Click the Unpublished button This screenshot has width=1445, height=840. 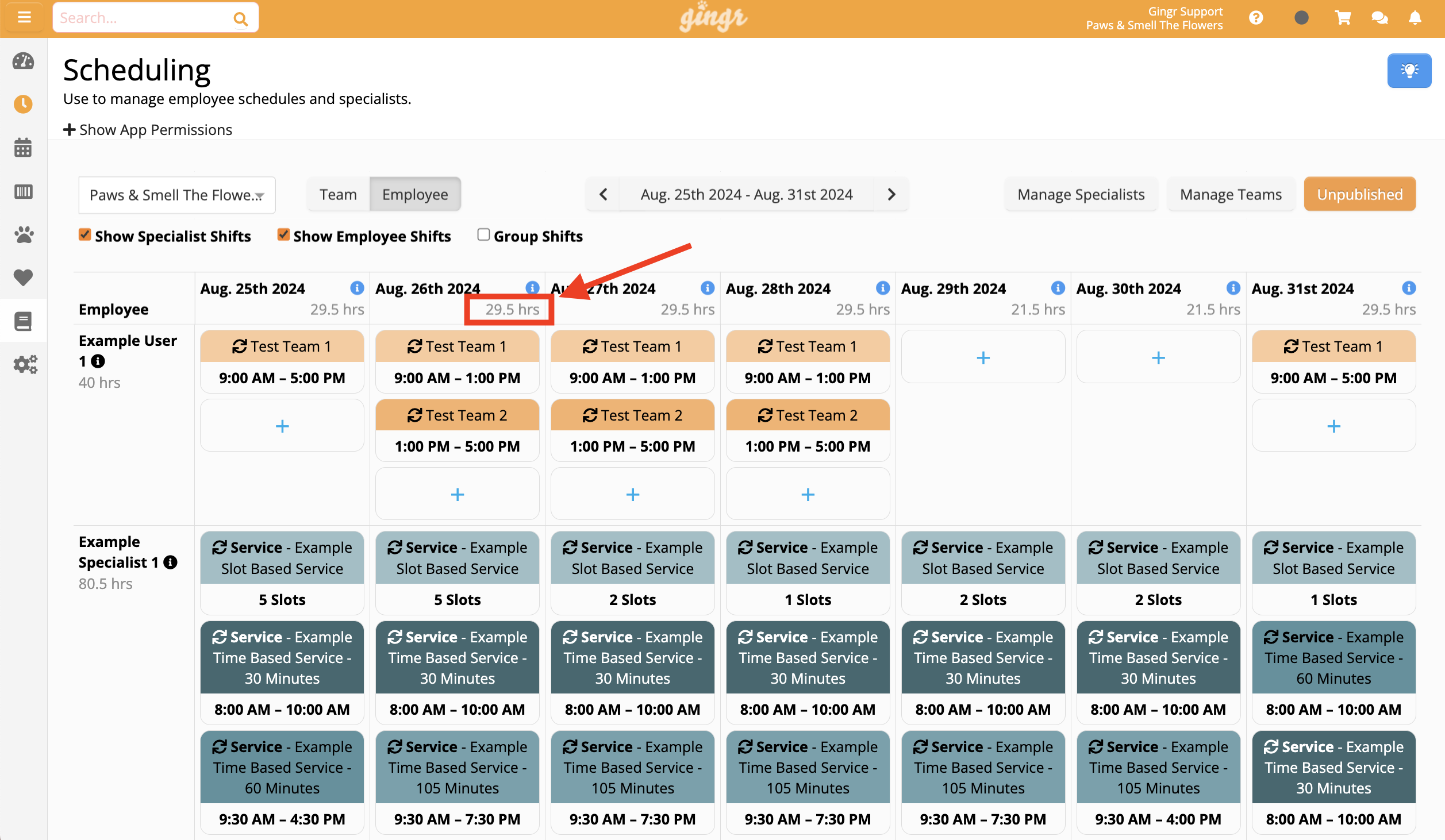tap(1360, 194)
